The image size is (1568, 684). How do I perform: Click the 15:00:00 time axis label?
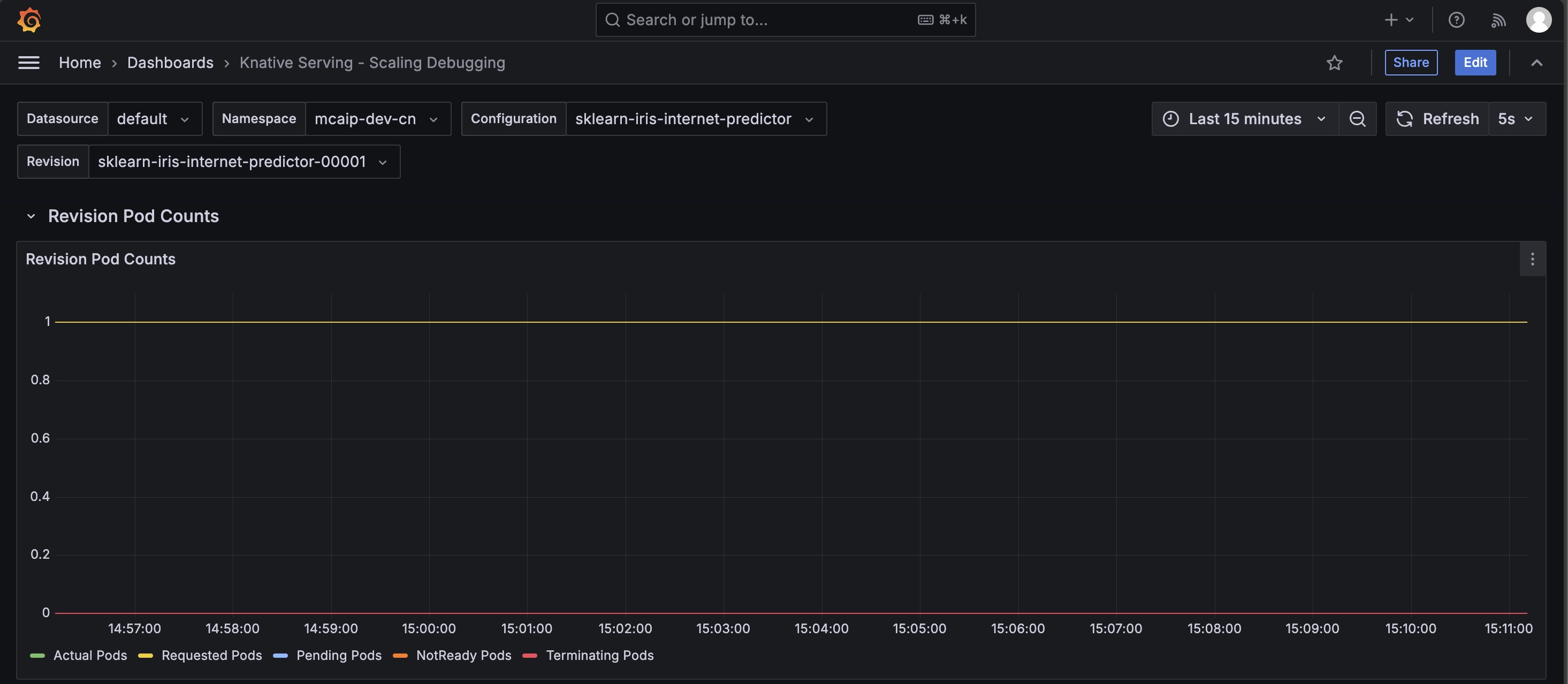429,629
